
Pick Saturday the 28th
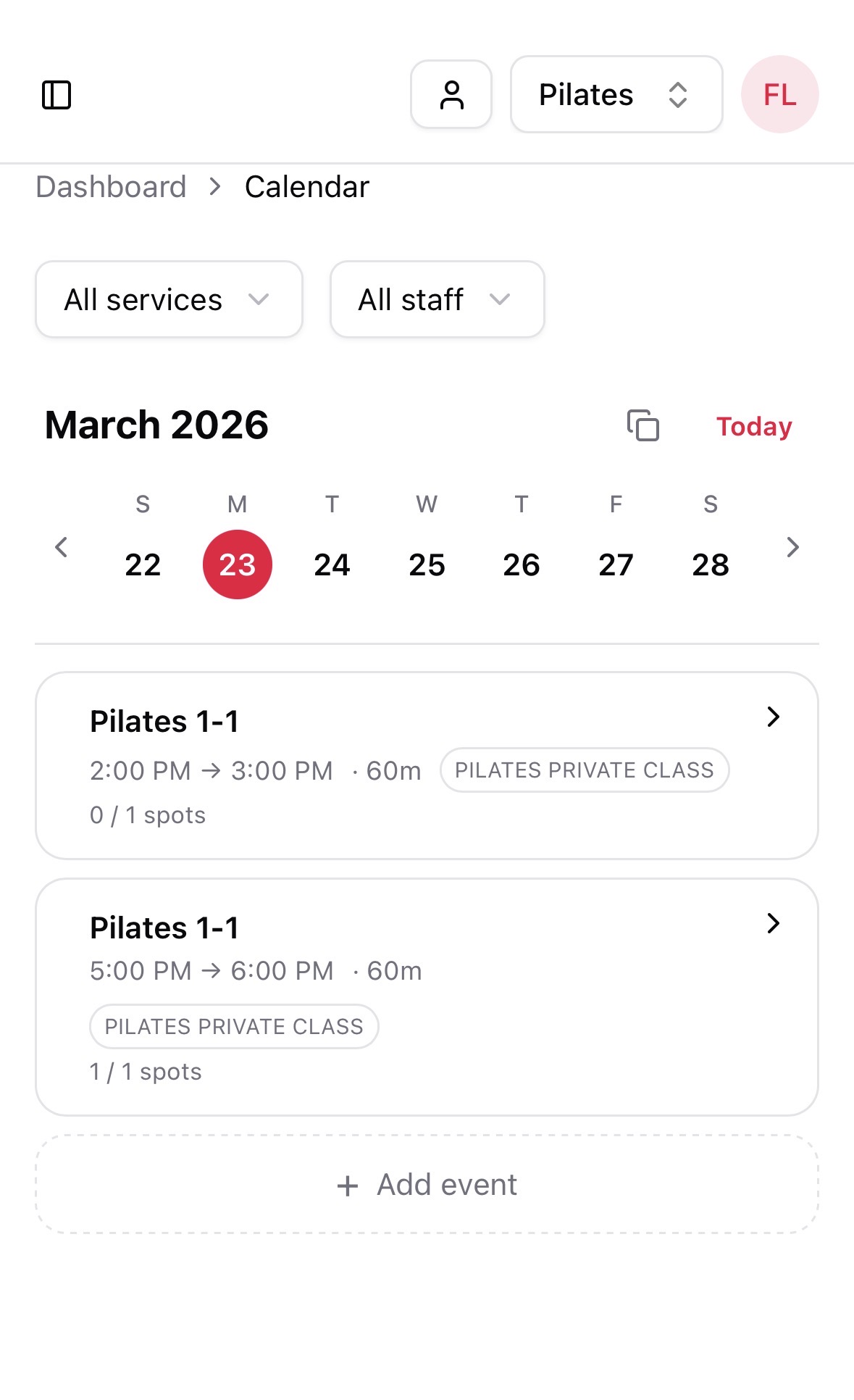click(x=711, y=564)
